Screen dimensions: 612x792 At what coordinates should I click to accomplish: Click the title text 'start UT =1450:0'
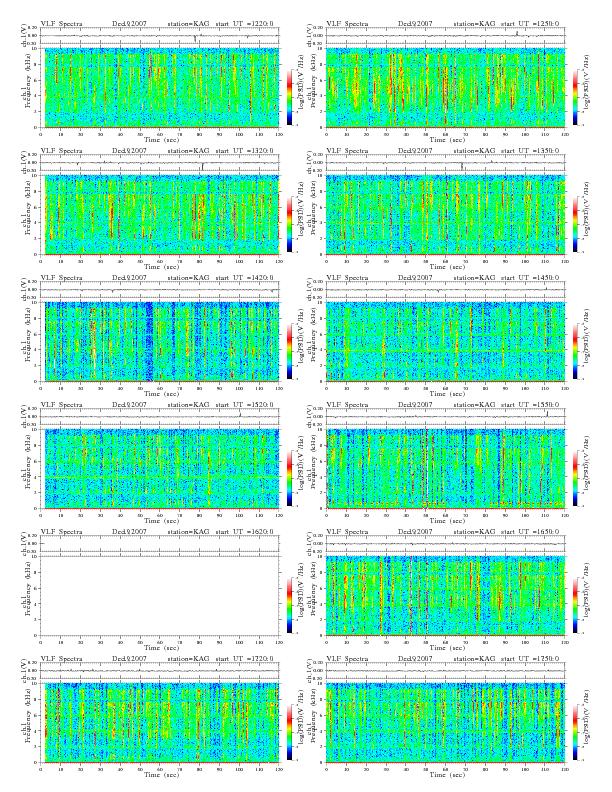530,278
